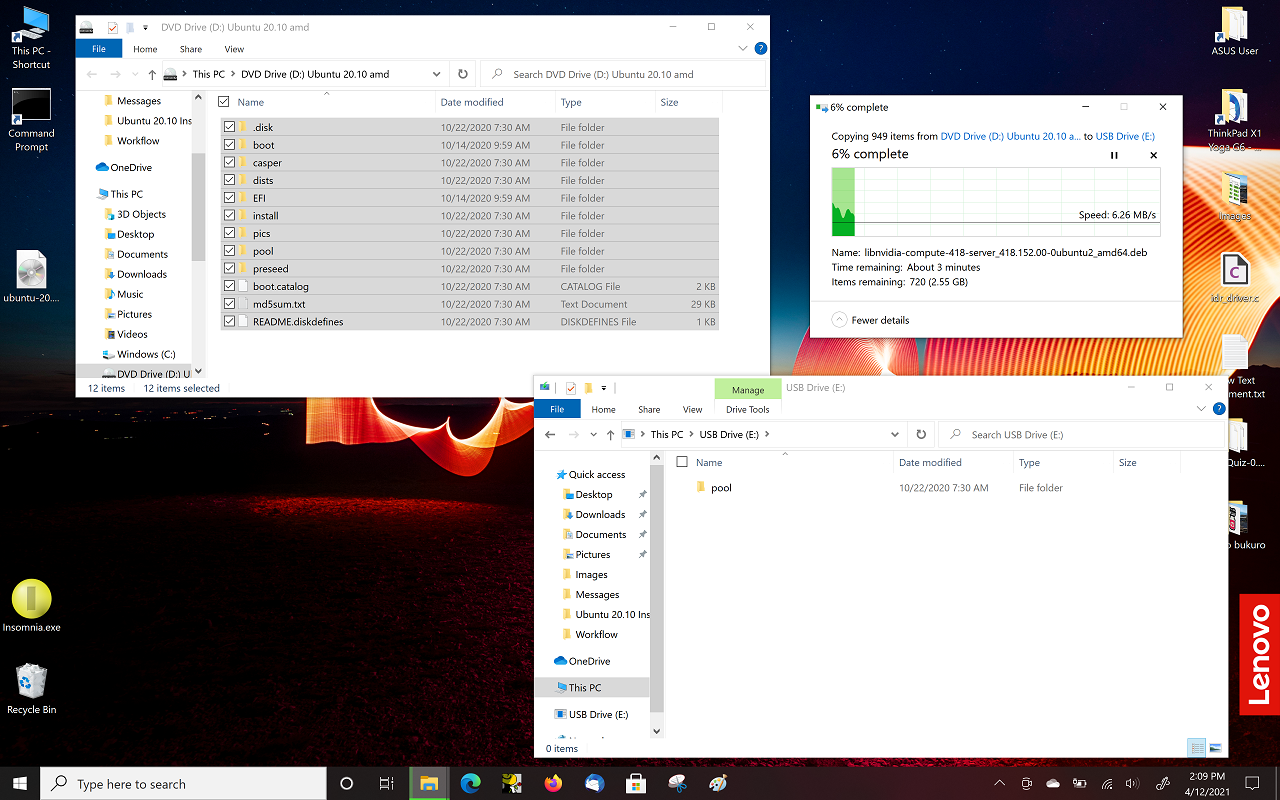Open Home tab in DVD Drive window

pyautogui.click(x=145, y=49)
